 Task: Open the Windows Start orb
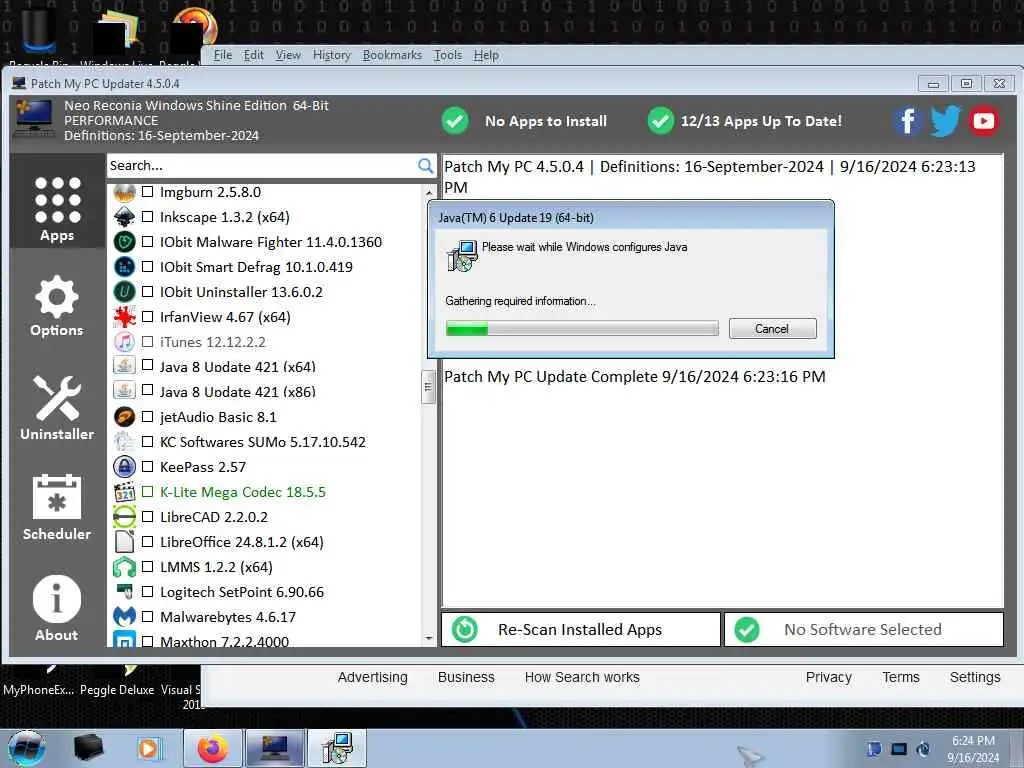click(26, 748)
